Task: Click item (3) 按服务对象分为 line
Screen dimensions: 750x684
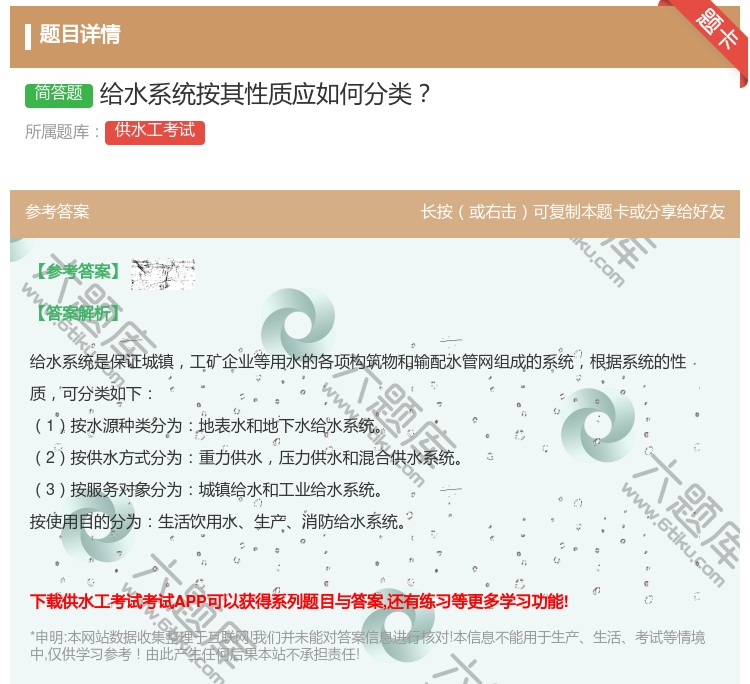Action: (208, 490)
